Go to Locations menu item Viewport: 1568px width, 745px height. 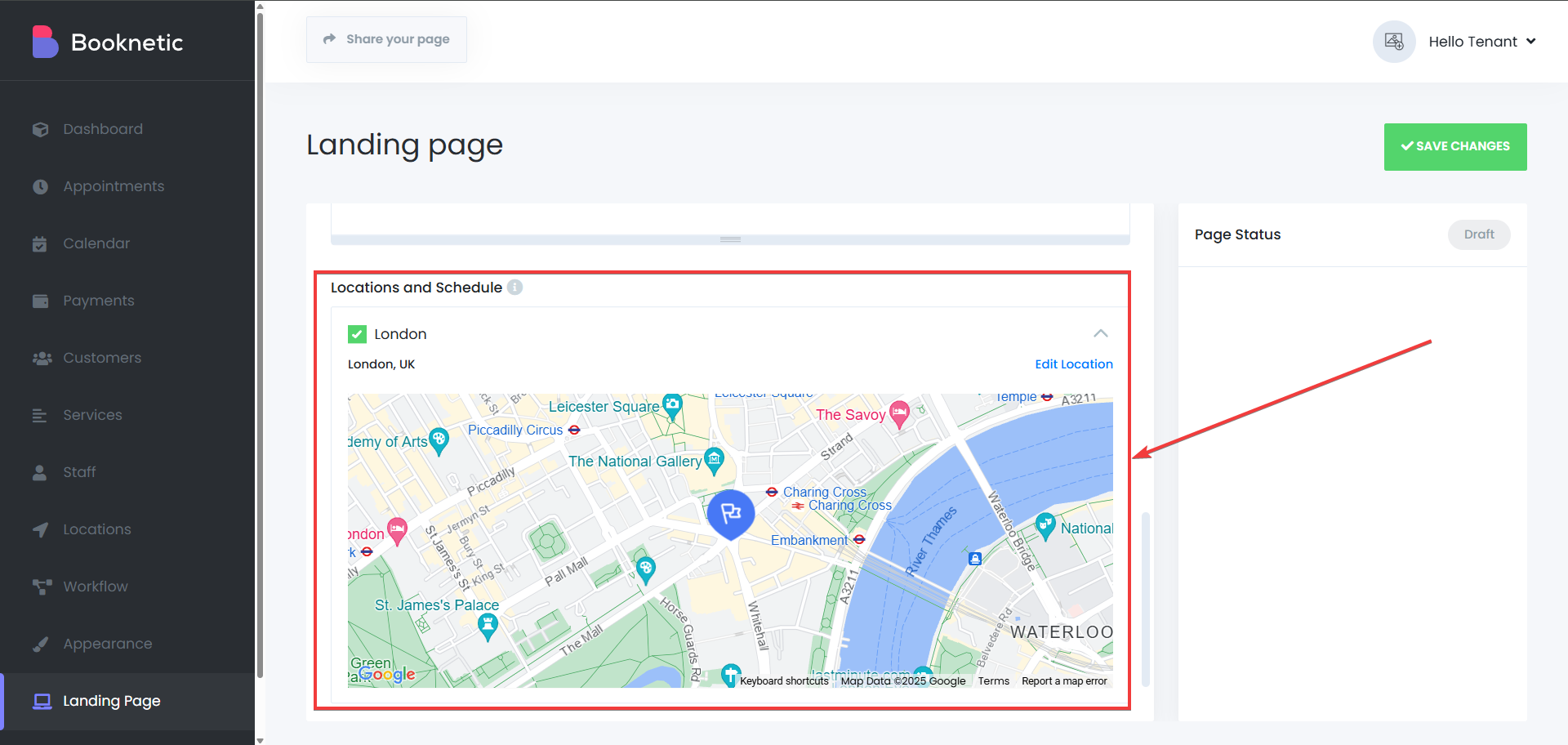click(127, 529)
